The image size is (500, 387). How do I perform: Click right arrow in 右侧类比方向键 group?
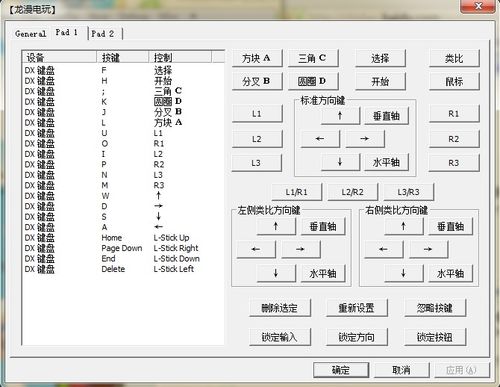(428, 249)
